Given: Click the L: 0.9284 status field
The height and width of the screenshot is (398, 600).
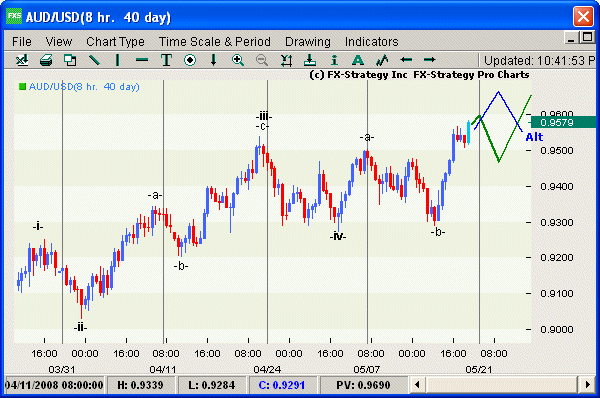Looking at the screenshot, I should 211,385.
